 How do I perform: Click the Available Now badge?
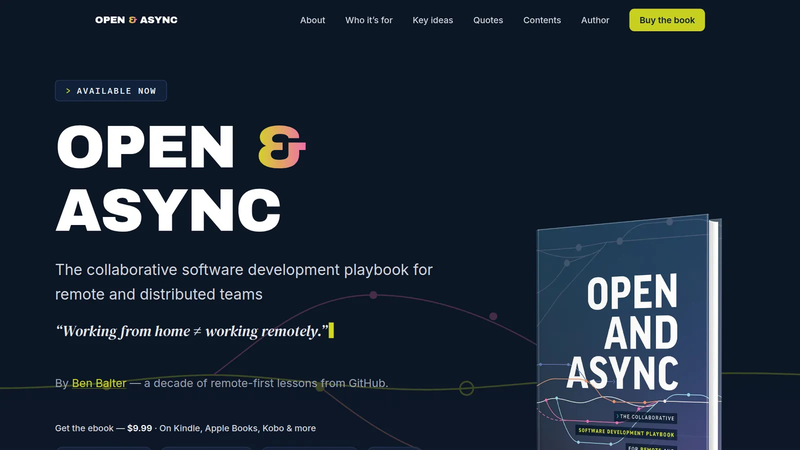click(x=111, y=91)
